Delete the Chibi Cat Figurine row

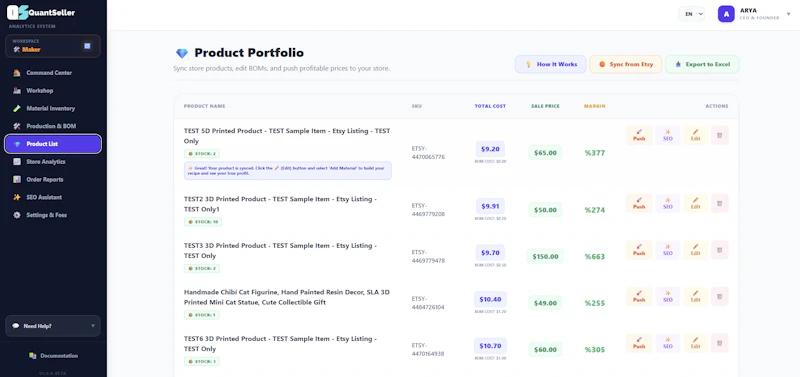coord(719,296)
